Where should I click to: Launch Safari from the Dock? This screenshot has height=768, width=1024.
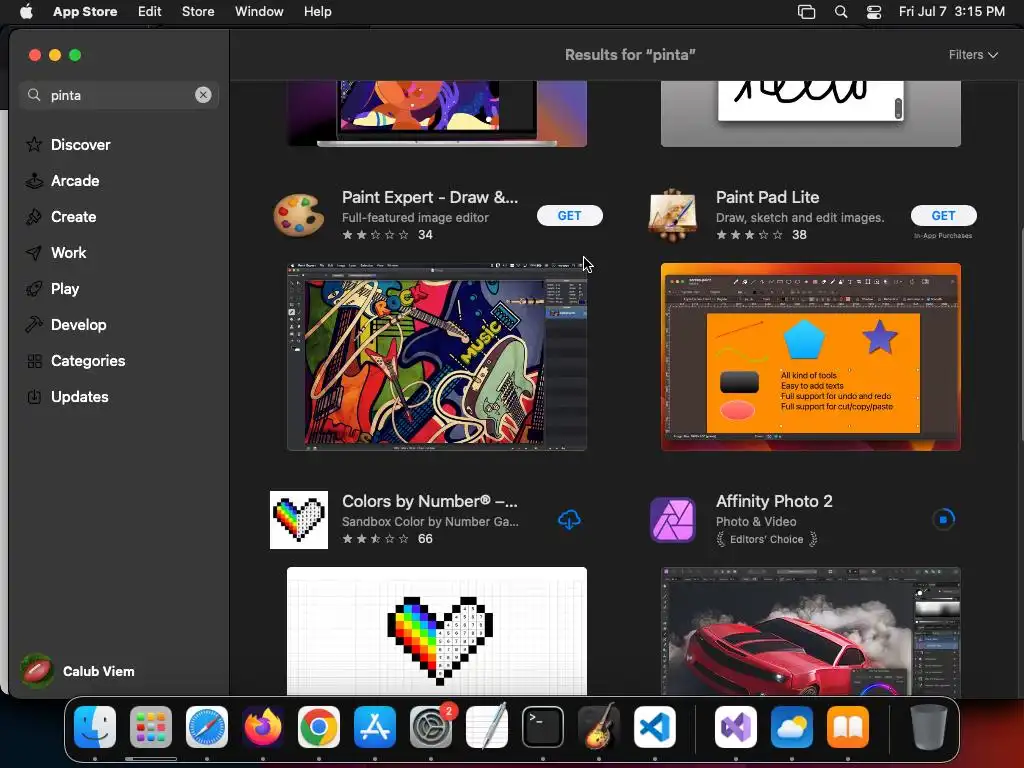tap(207, 727)
